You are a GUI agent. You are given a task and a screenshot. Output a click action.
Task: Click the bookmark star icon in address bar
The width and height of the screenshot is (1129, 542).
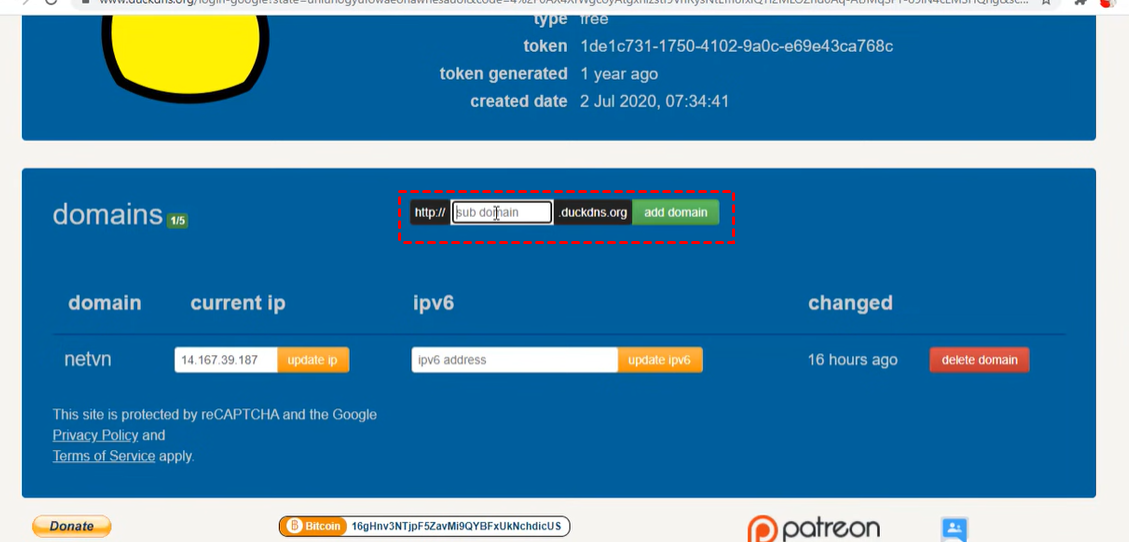[x=1046, y=2]
